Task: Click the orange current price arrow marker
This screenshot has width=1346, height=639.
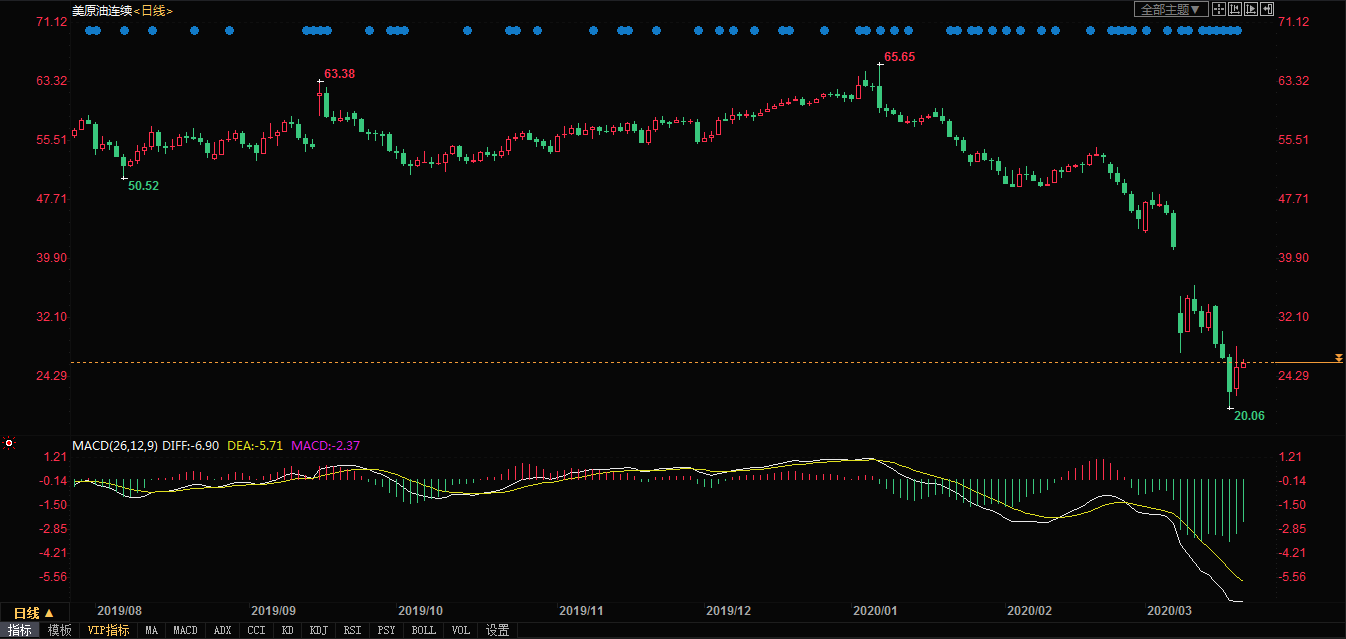Action: (1338, 358)
